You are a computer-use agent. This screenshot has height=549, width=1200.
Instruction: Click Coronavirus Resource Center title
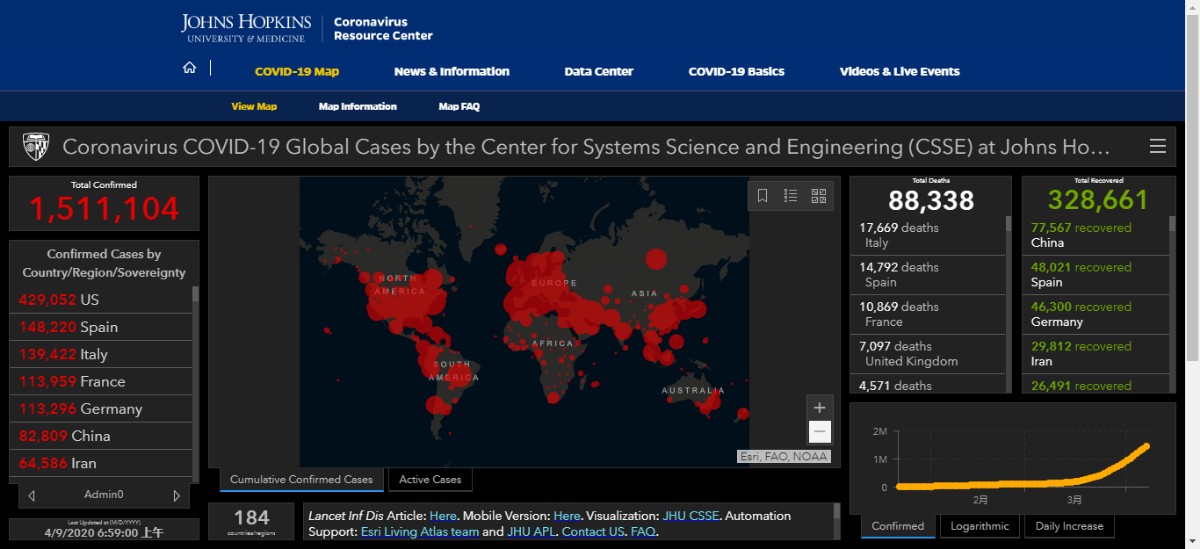pyautogui.click(x=383, y=28)
